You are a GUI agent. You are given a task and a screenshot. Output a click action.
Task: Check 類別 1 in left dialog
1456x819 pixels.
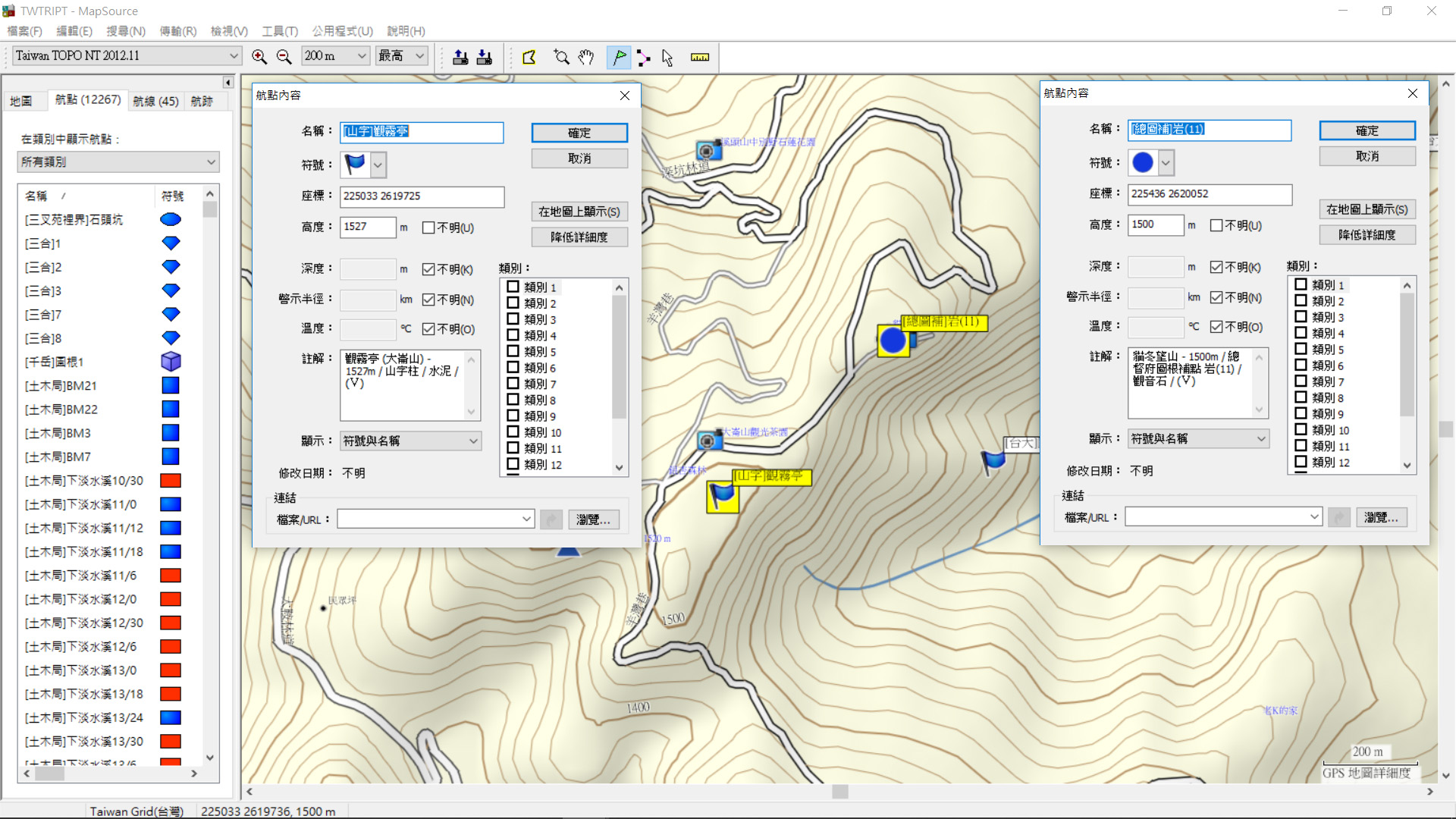pos(513,287)
